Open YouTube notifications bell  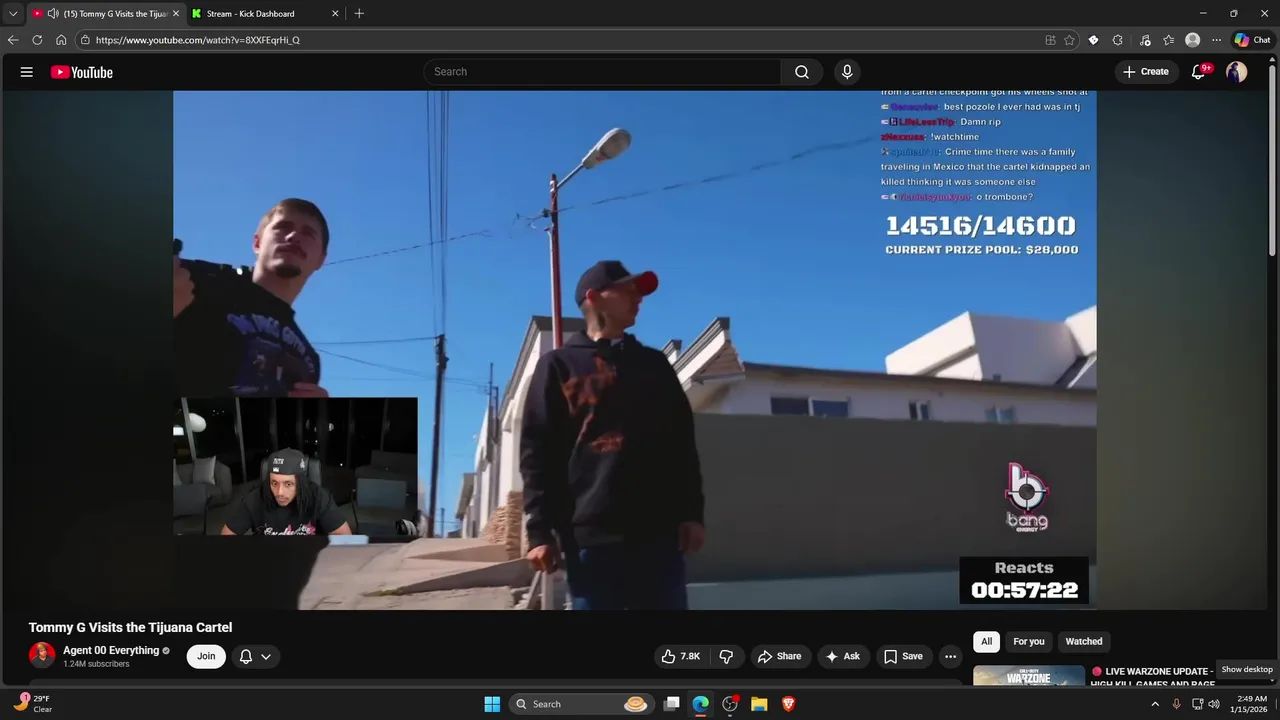(x=1199, y=72)
